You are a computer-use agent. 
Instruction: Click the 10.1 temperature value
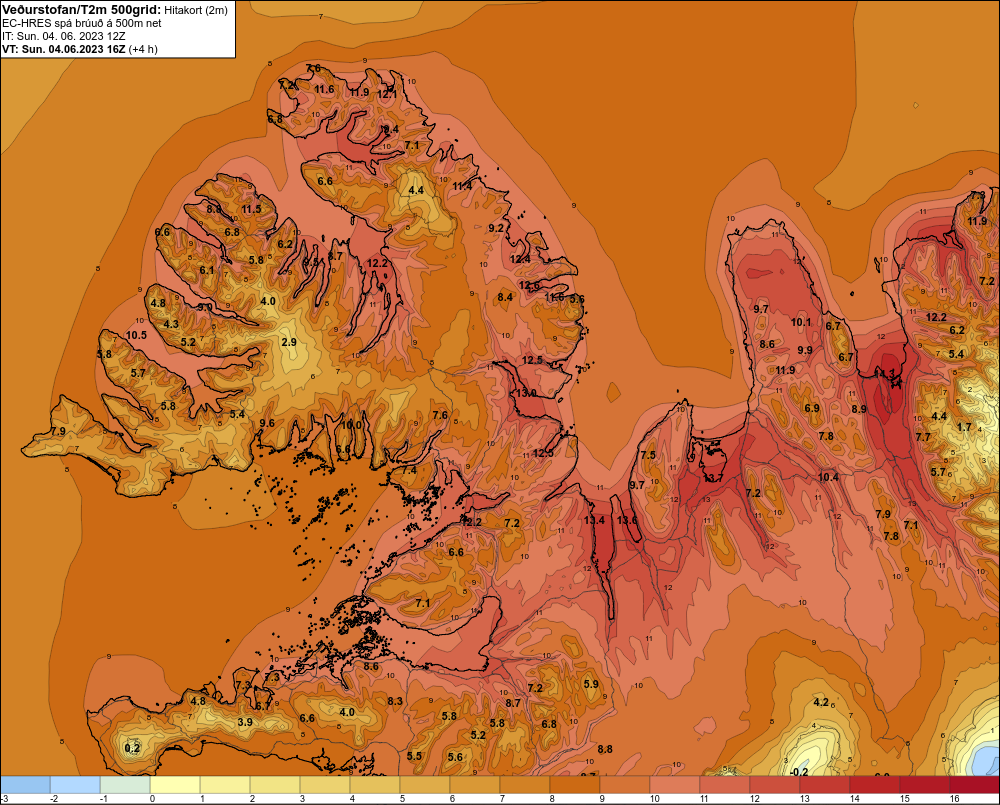click(801, 322)
